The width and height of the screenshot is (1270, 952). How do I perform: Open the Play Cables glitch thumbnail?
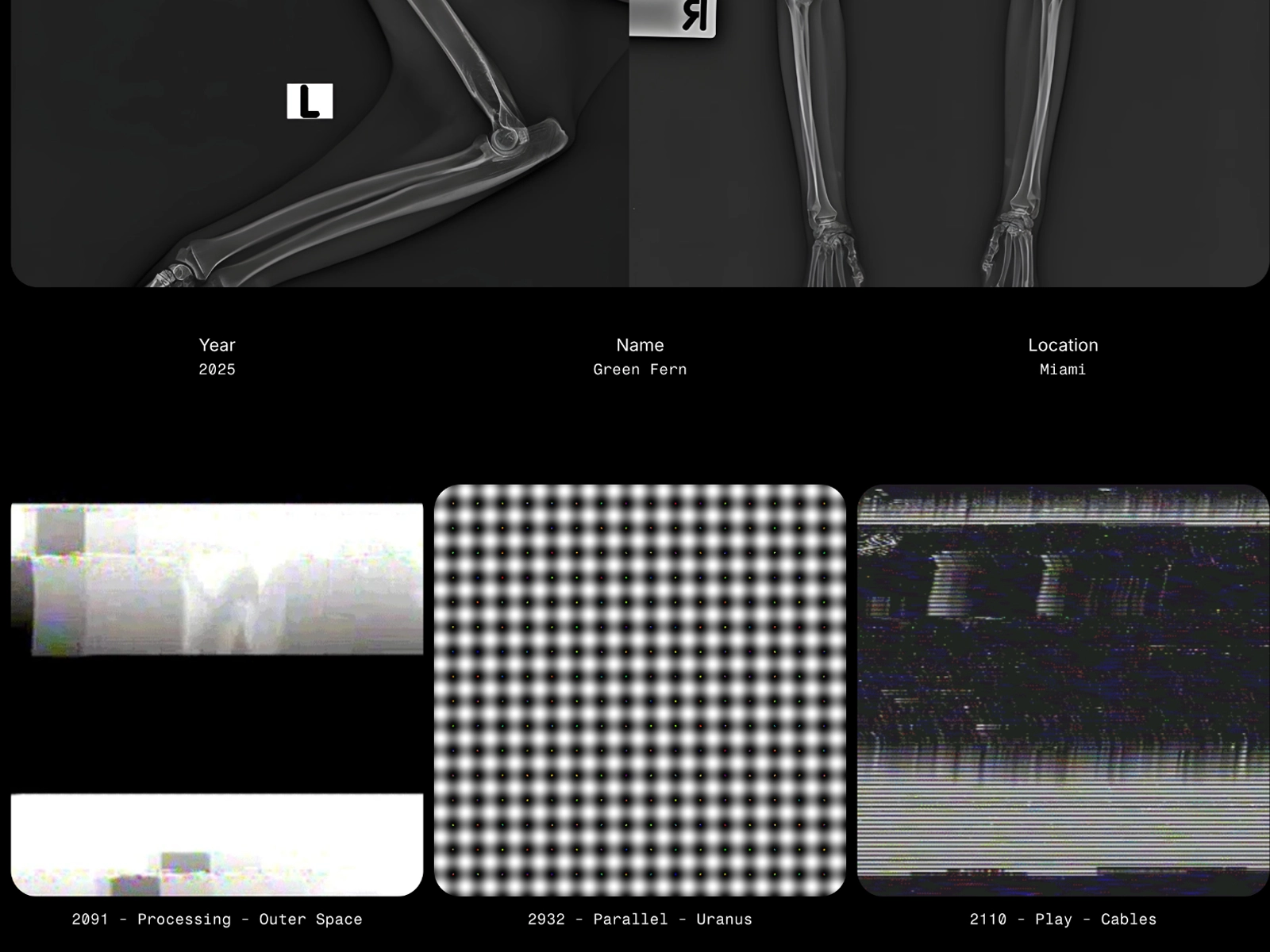point(1063,690)
